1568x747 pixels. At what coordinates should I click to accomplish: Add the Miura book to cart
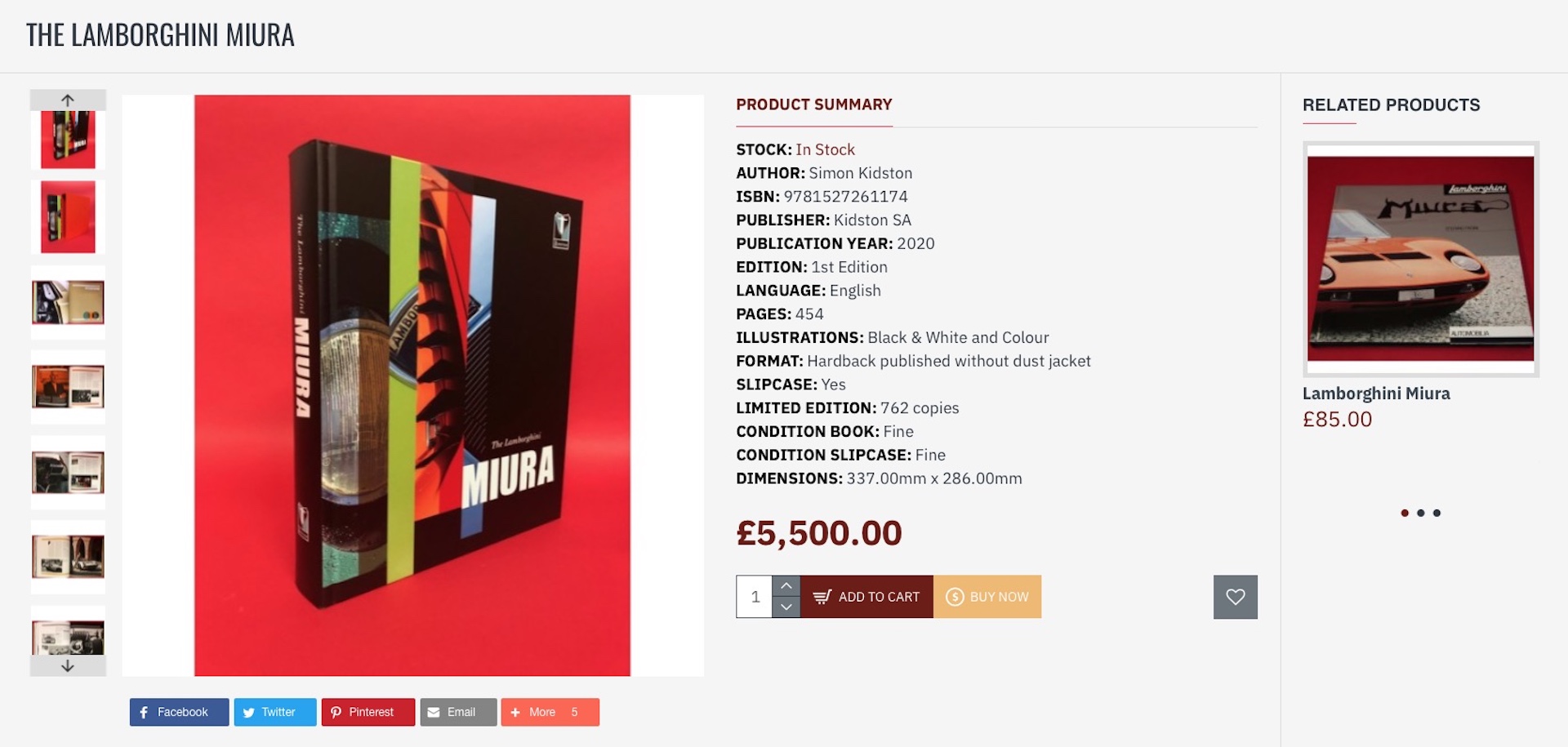(866, 597)
